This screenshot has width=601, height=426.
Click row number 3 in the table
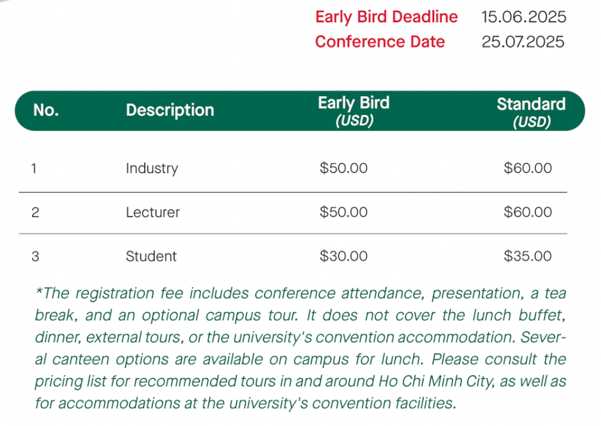click(x=35, y=256)
